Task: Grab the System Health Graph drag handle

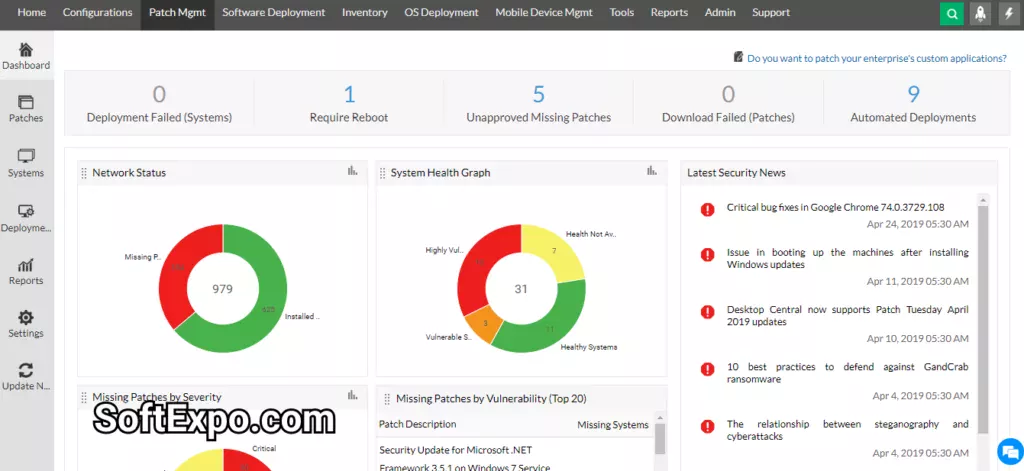Action: point(382,173)
